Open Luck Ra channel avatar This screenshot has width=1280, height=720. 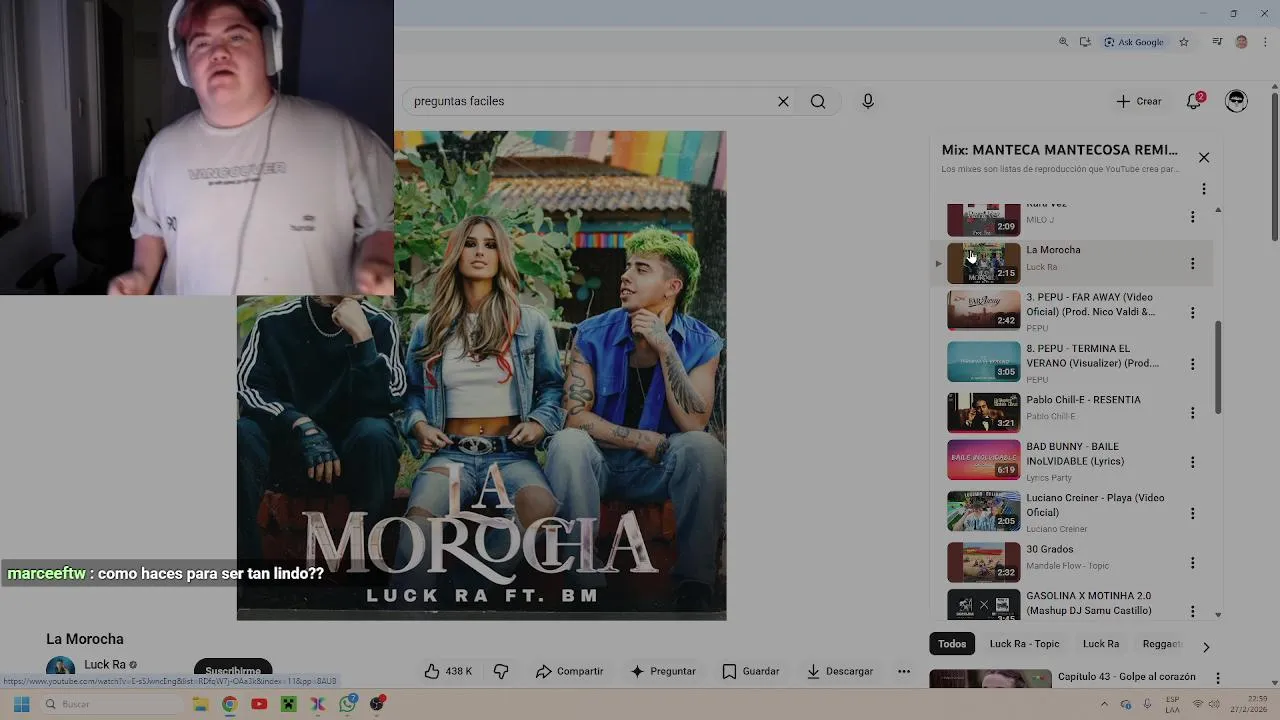[x=60, y=668]
